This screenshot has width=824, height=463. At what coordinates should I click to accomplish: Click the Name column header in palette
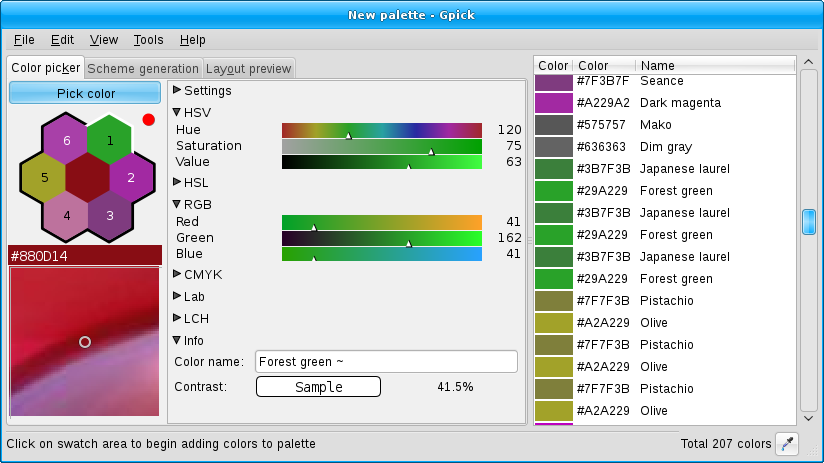714,66
